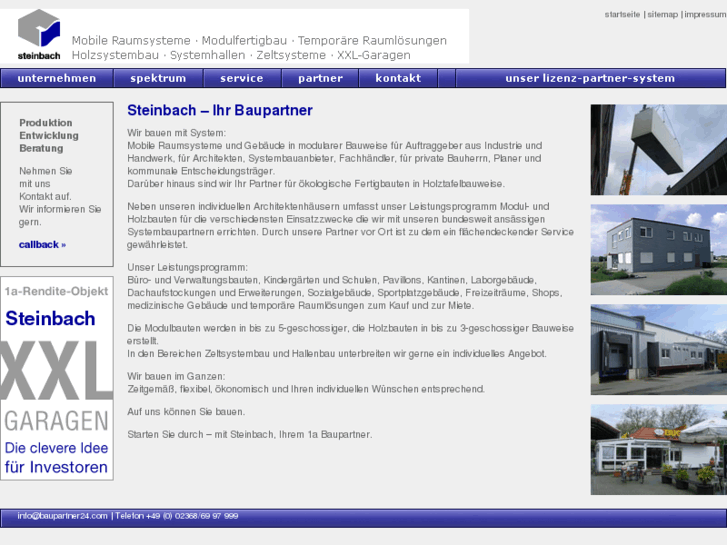Open the kontakt menu item

point(398,78)
